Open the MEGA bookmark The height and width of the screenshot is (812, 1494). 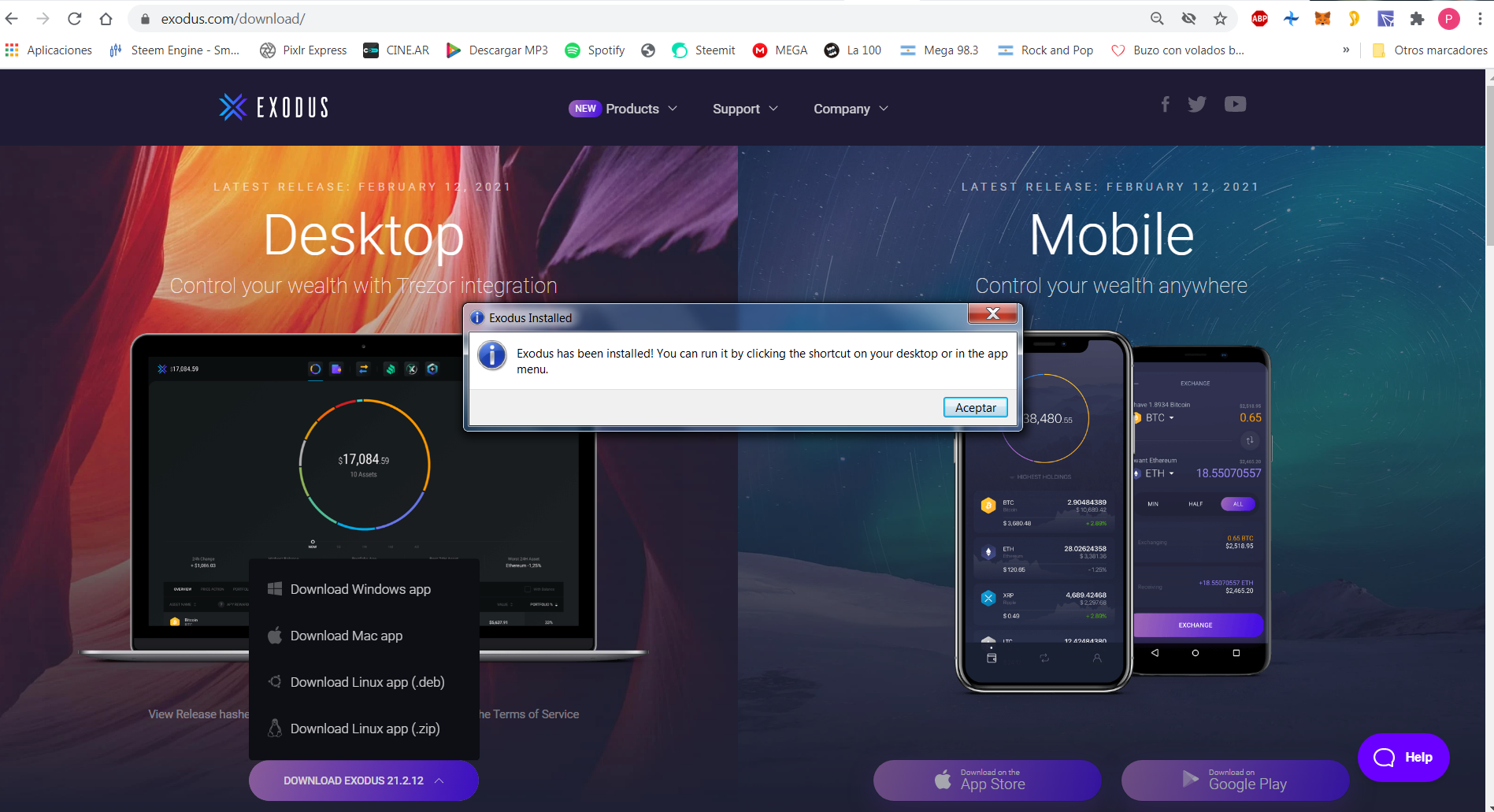click(x=780, y=50)
